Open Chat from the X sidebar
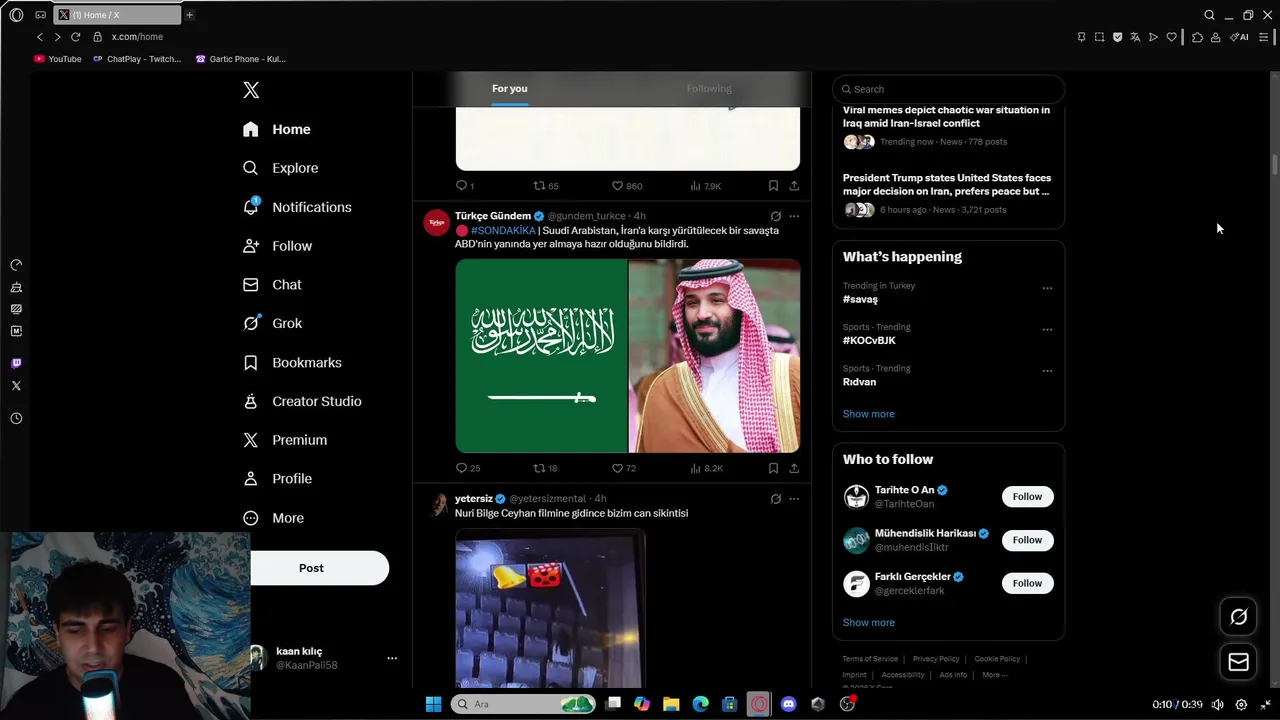Viewport: 1280px width, 720px height. pyautogui.click(x=272, y=285)
